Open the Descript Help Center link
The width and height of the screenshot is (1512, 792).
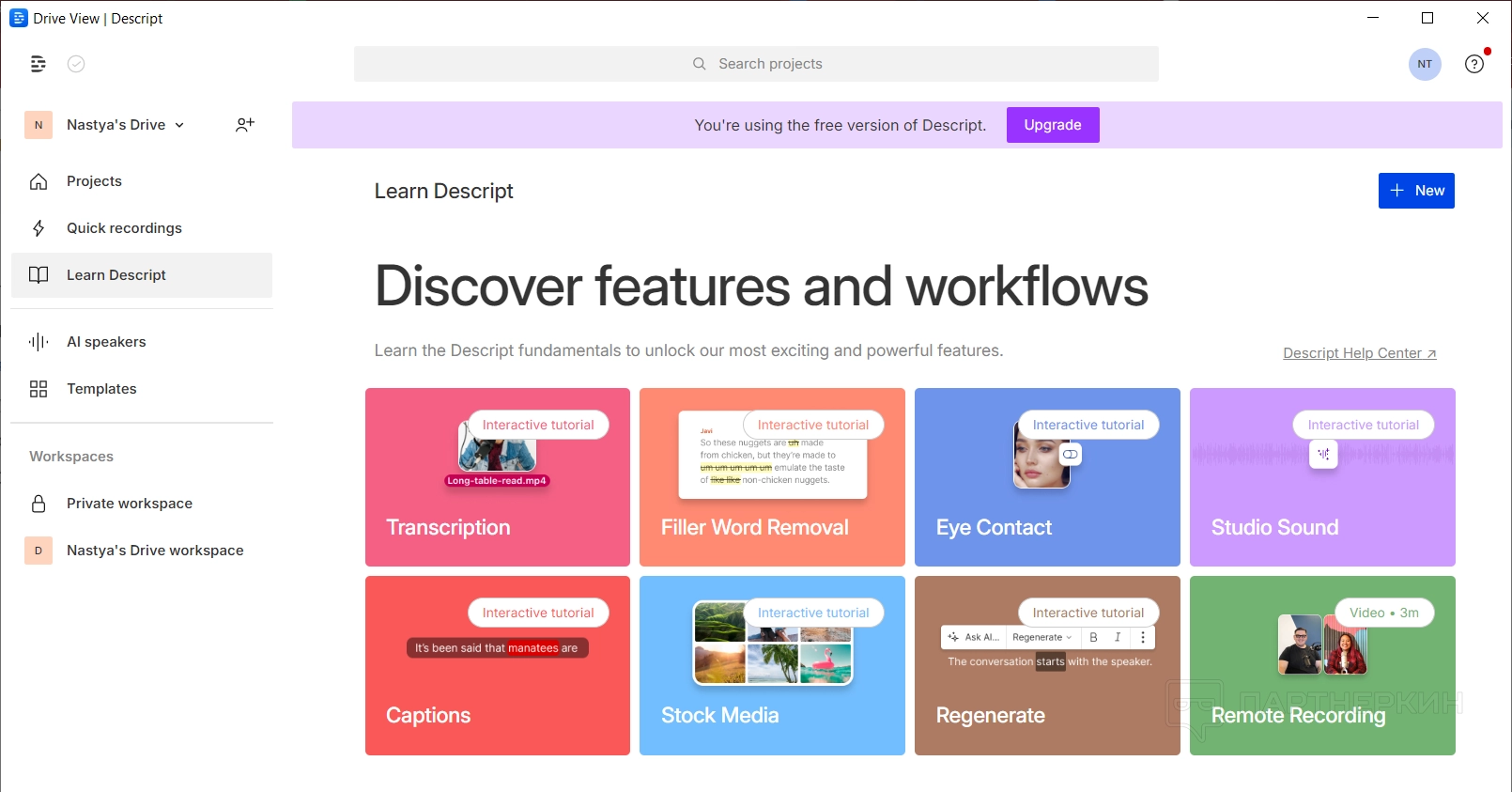pyautogui.click(x=1360, y=353)
